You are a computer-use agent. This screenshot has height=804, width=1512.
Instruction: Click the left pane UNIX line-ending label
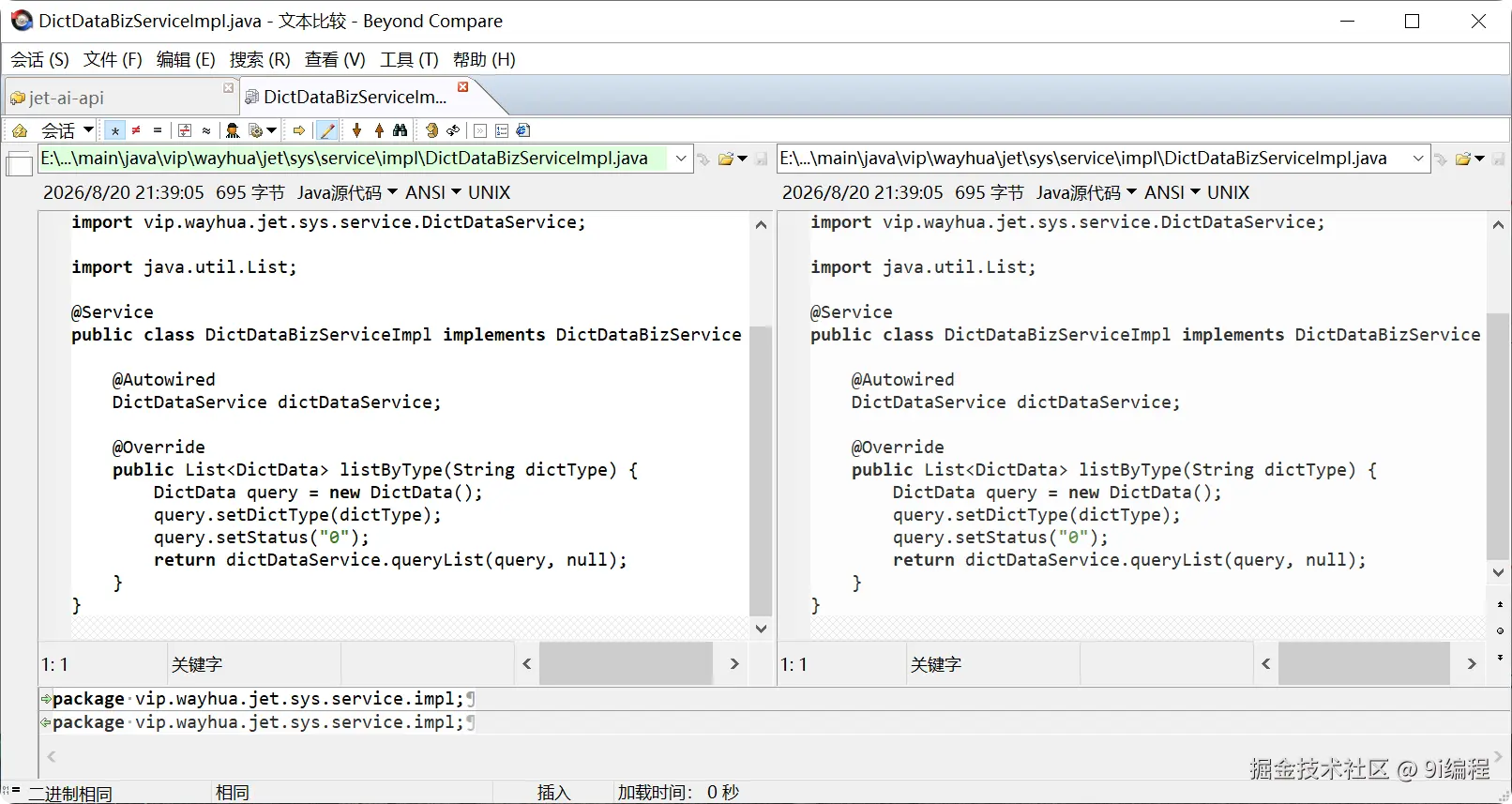coord(489,192)
